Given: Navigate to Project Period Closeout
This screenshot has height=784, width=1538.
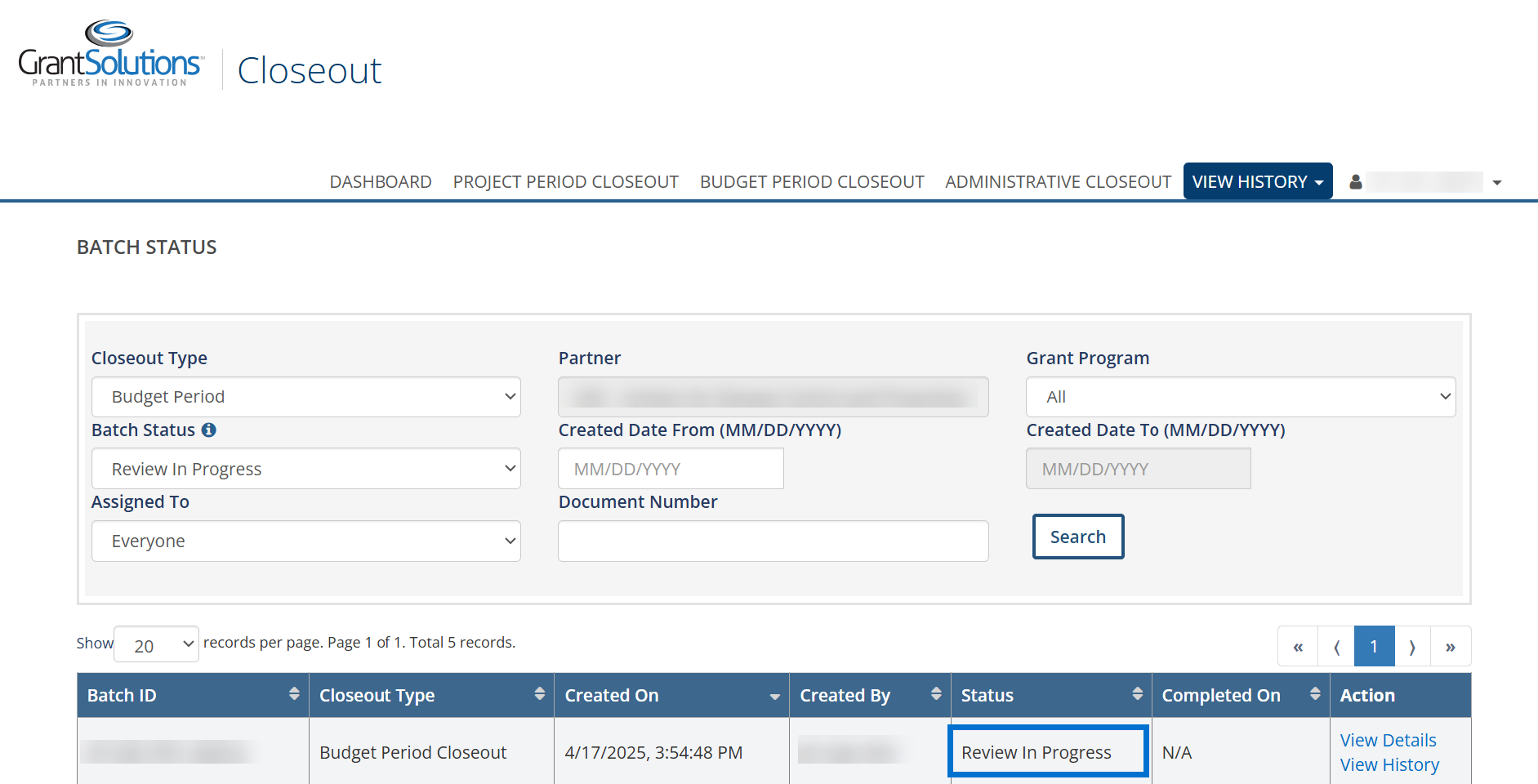Looking at the screenshot, I should click(x=565, y=181).
